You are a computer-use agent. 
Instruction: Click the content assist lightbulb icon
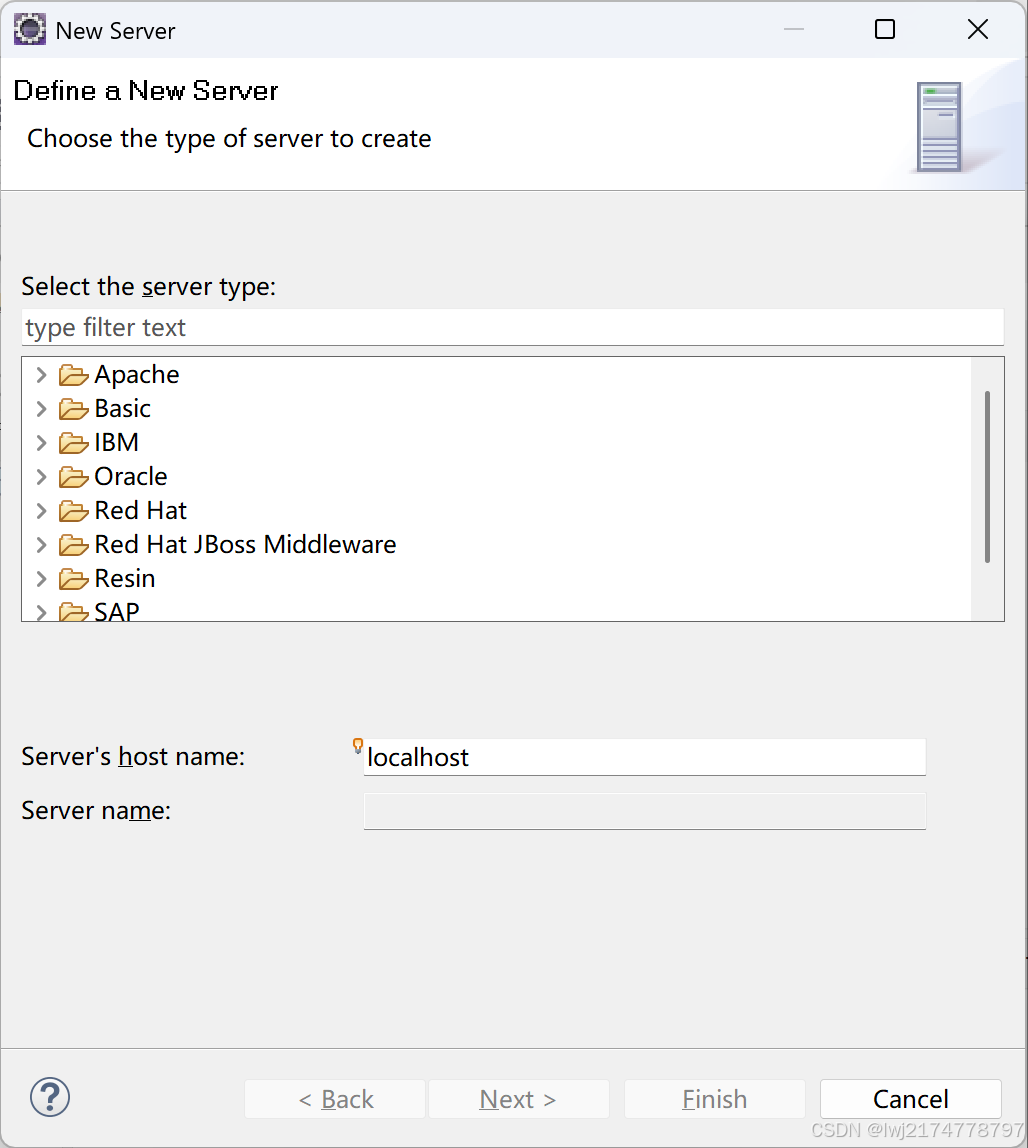pyautogui.click(x=357, y=746)
